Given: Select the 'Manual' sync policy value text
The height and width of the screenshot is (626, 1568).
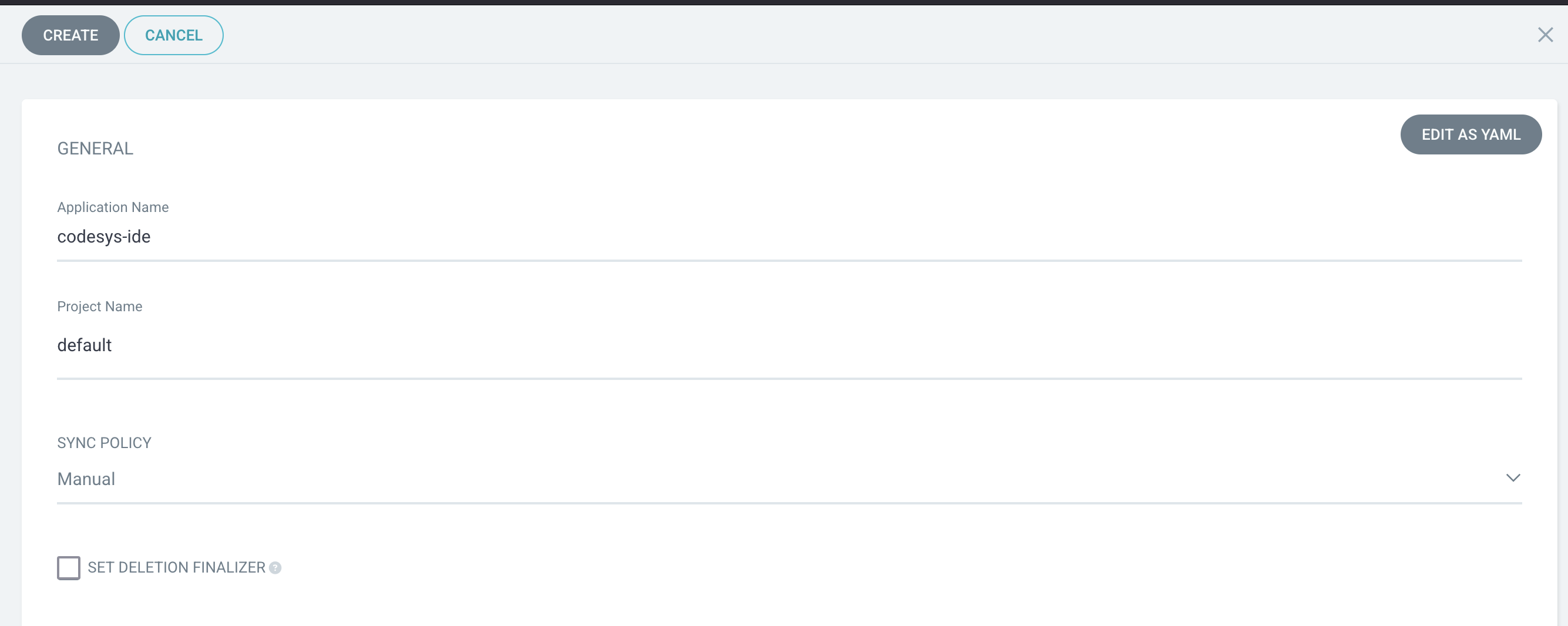Looking at the screenshot, I should [x=86, y=479].
